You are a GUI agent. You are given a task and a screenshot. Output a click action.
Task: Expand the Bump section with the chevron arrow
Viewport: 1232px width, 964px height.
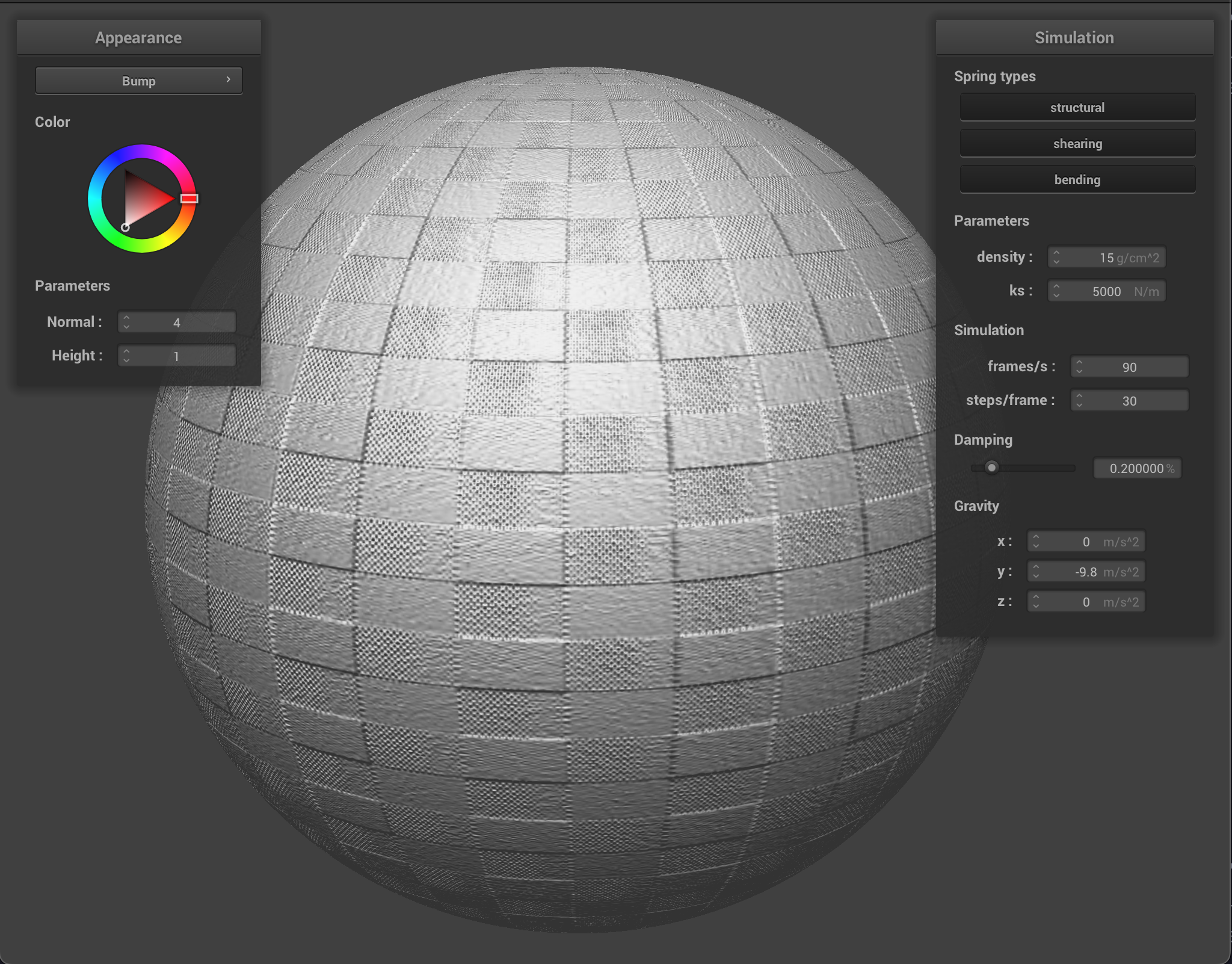pos(227,79)
